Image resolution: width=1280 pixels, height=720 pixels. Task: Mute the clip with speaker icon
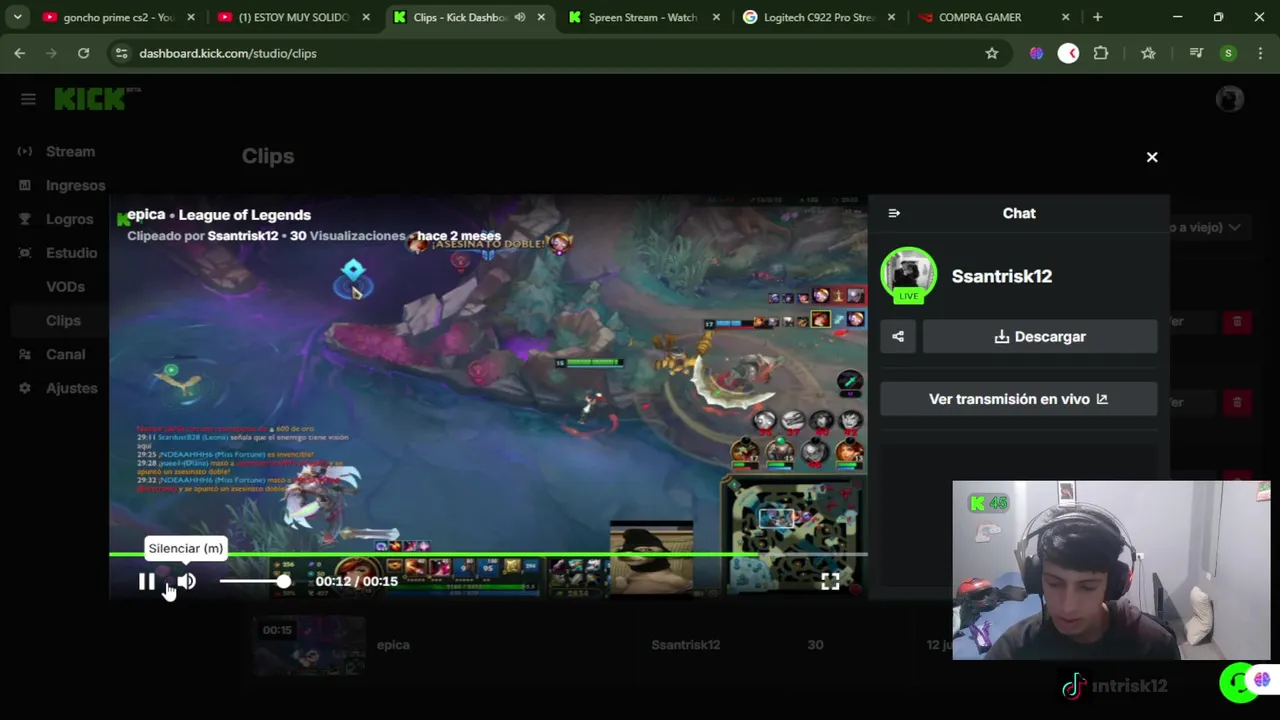187,581
